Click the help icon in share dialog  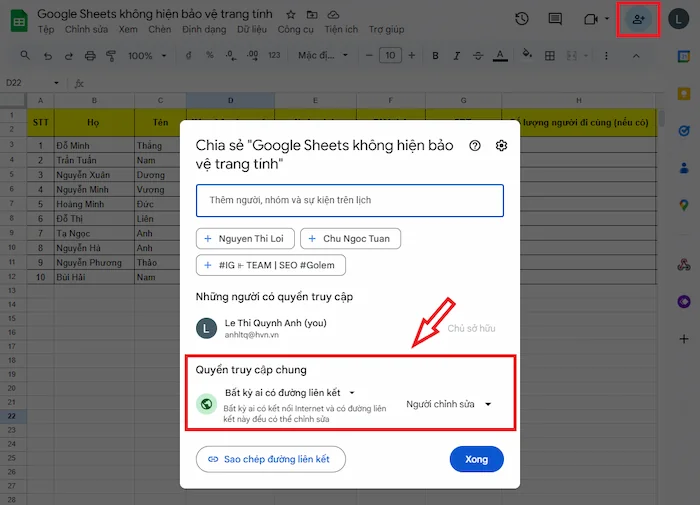[x=475, y=145]
